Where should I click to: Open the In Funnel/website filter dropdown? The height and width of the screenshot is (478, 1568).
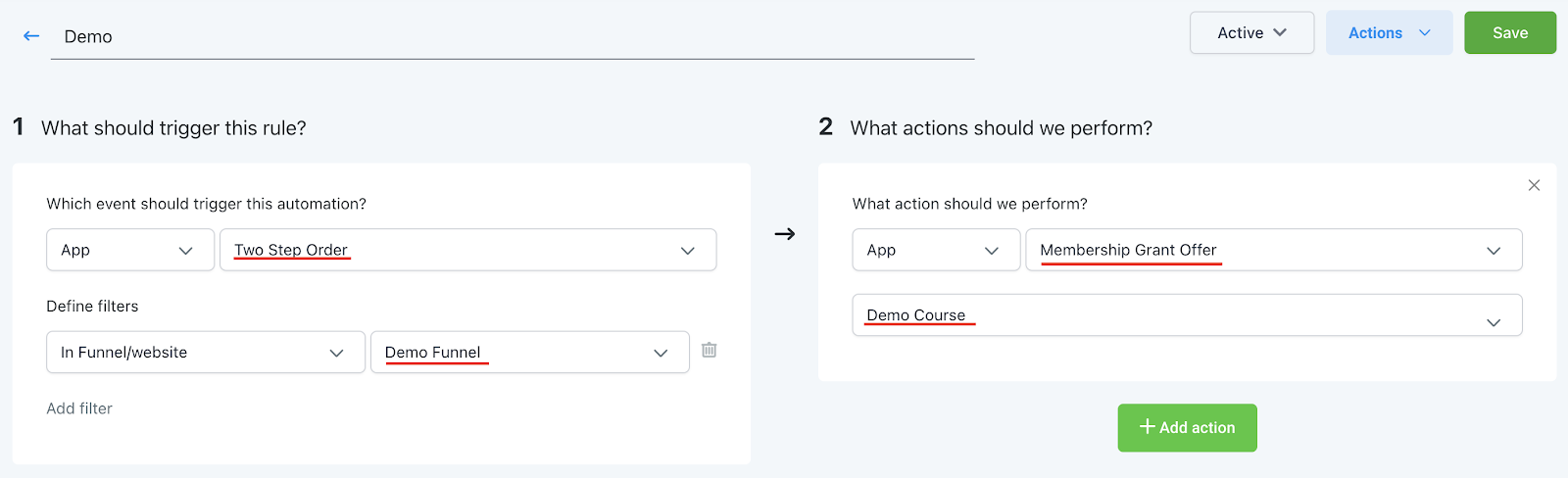205,353
